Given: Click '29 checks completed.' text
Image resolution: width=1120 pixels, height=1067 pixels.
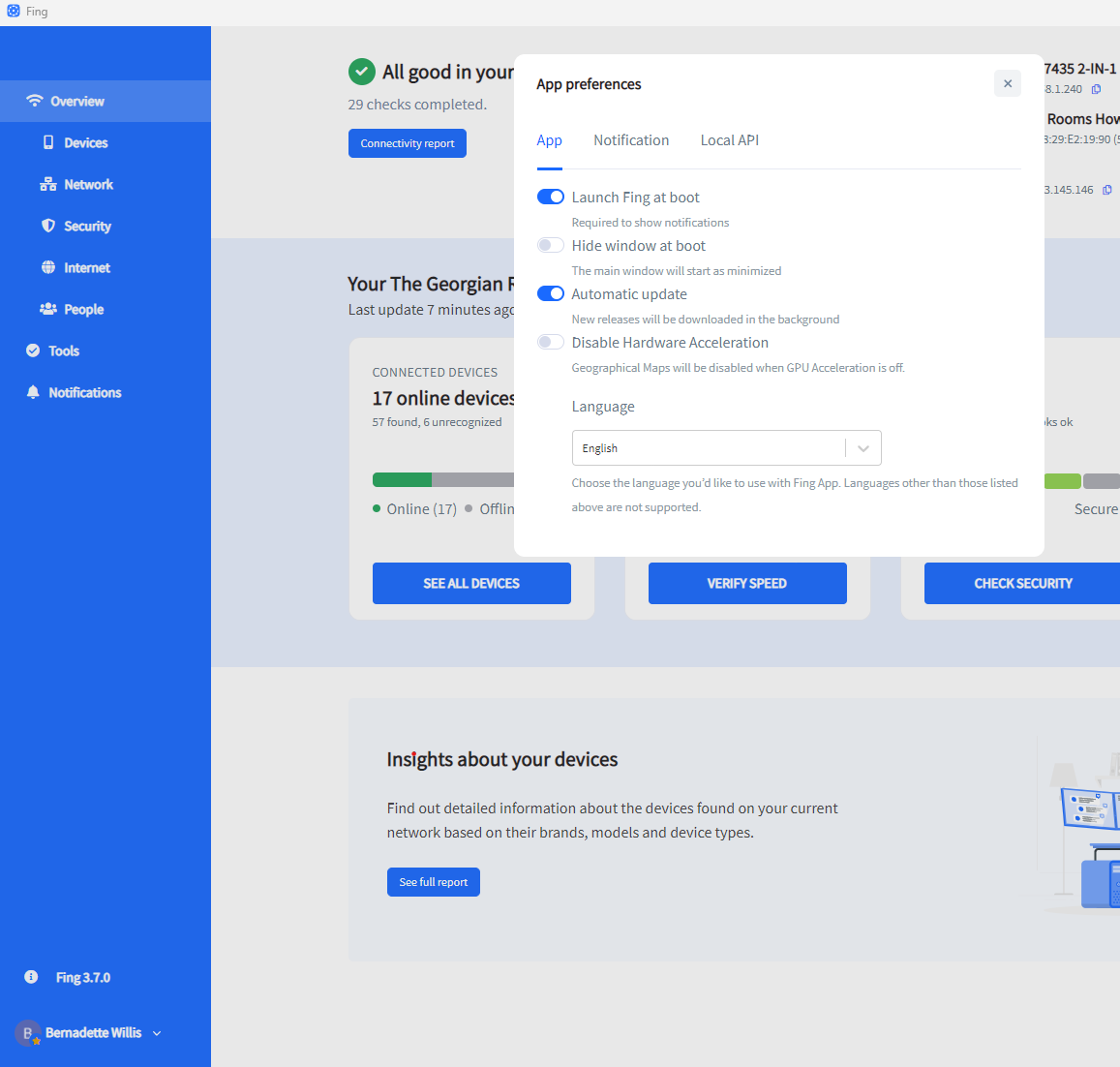Looking at the screenshot, I should point(417,105).
